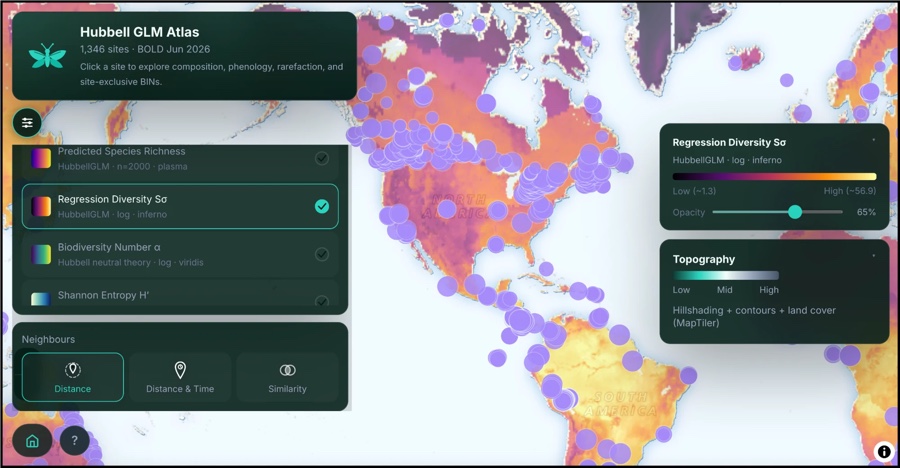900x468 pixels.
Task: Enable the Predicted Species Richness layer checkmark
Action: (x=322, y=158)
